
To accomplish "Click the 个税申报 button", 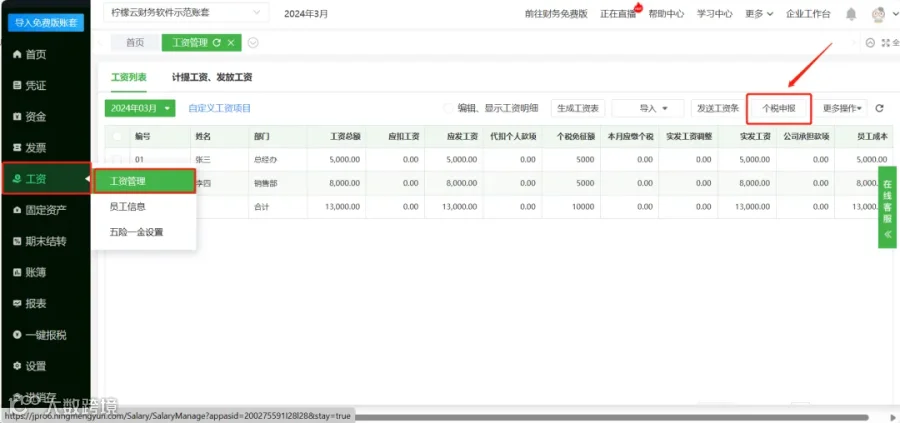I will pos(778,108).
